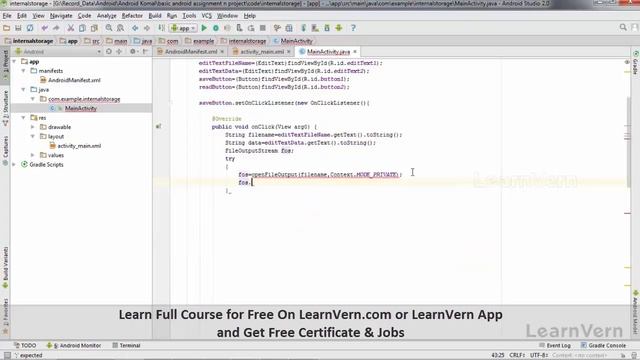Open the Navigate menu
Screen dimensions: 640x360
[x=61, y=16]
